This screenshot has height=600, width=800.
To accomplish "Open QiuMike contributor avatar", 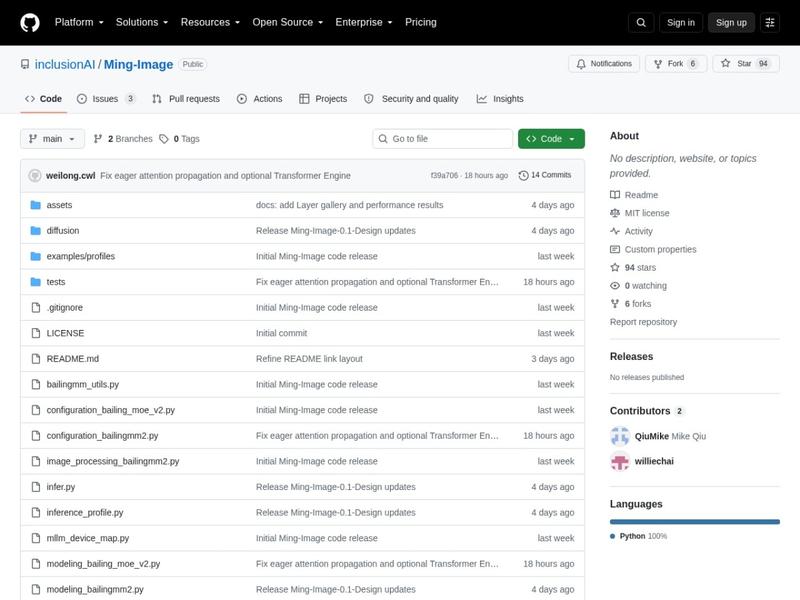I will point(620,436).
